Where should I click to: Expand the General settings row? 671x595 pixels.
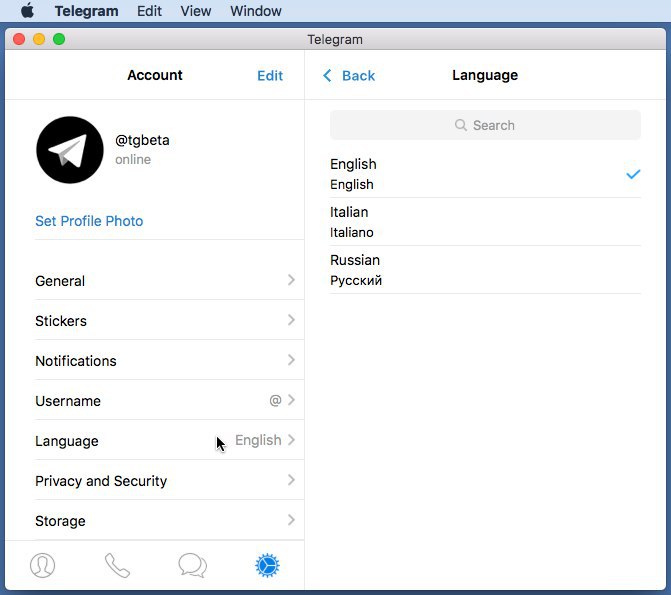click(165, 281)
